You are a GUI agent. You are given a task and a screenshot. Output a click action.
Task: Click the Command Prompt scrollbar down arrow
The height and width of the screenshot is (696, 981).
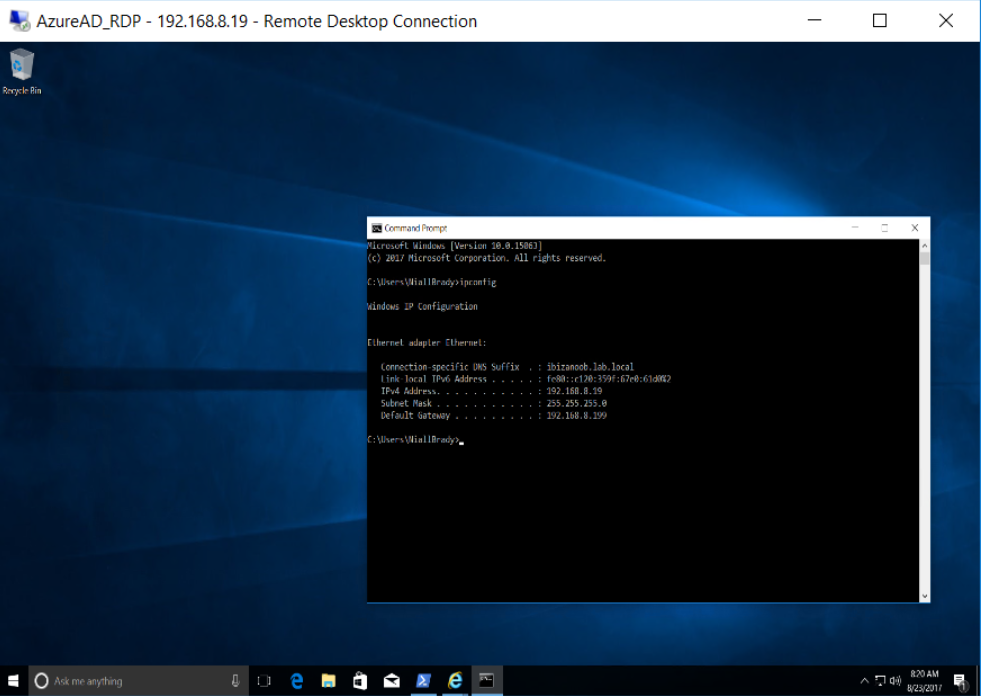pos(924,596)
